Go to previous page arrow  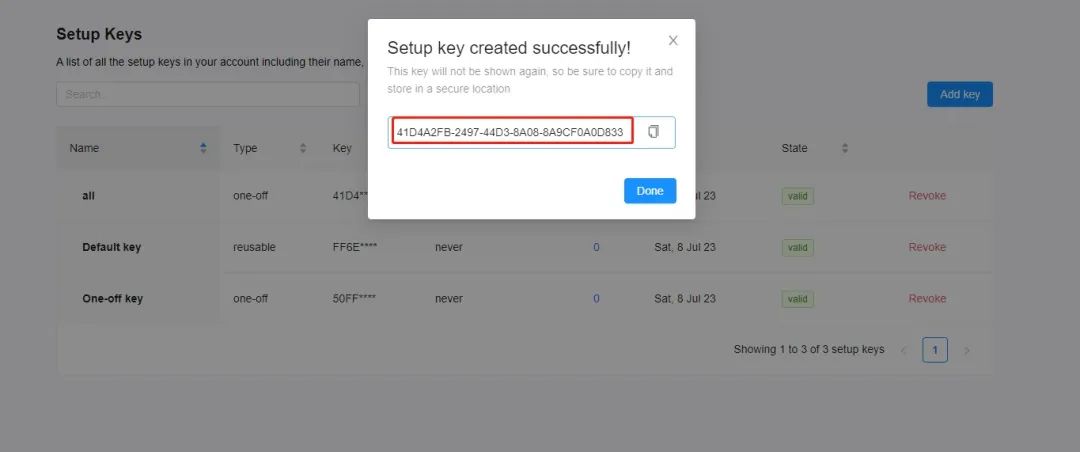coord(904,351)
